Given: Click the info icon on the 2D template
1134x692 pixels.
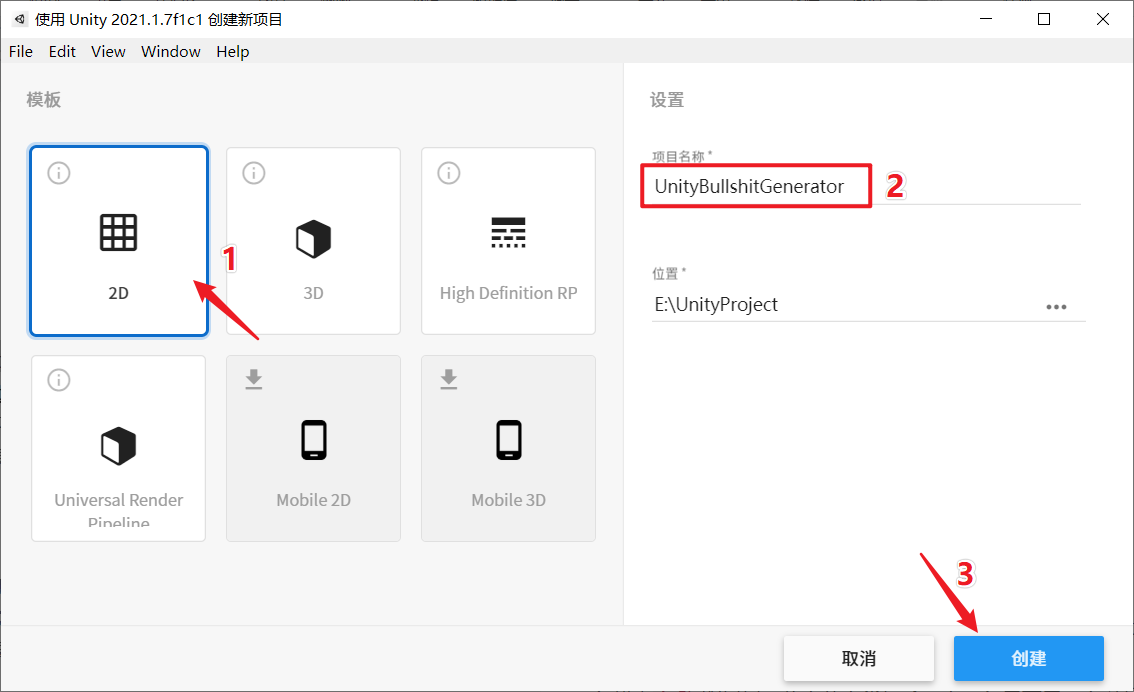Looking at the screenshot, I should [x=59, y=173].
